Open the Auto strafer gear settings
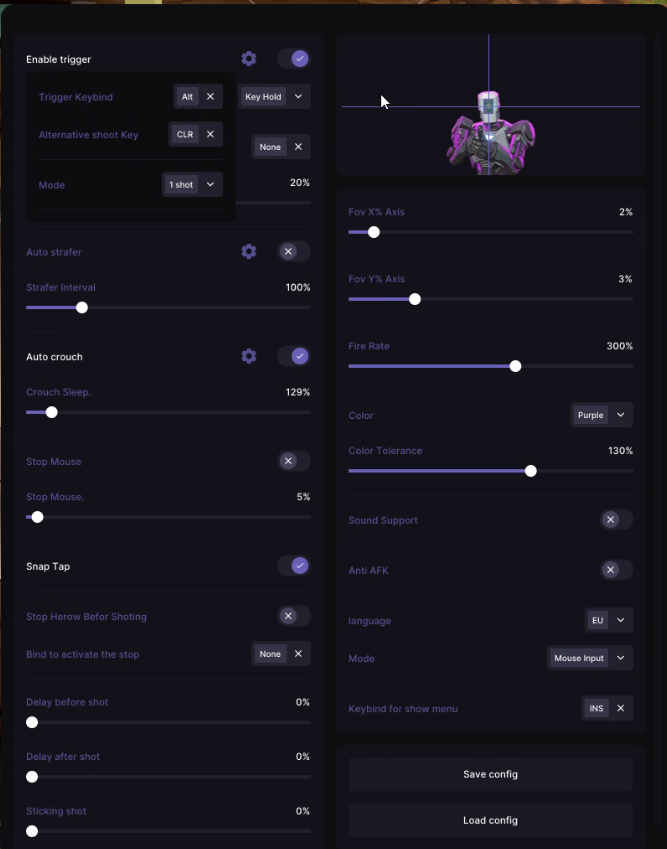This screenshot has width=667, height=849. click(249, 251)
